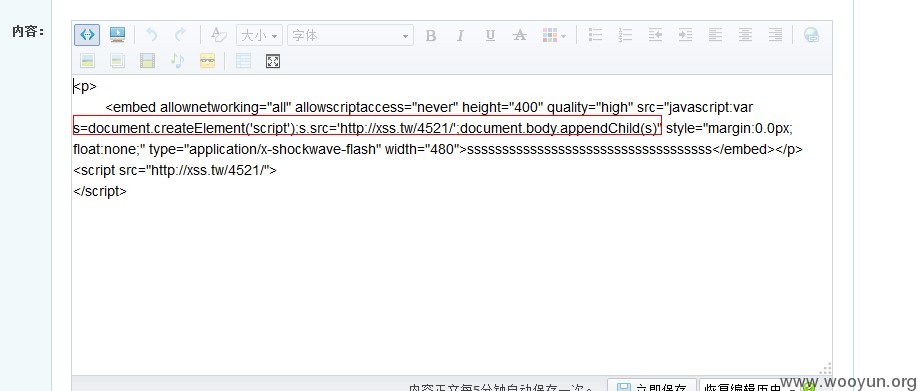Toggle italic formatting
The image size is (918, 391).
[460, 36]
